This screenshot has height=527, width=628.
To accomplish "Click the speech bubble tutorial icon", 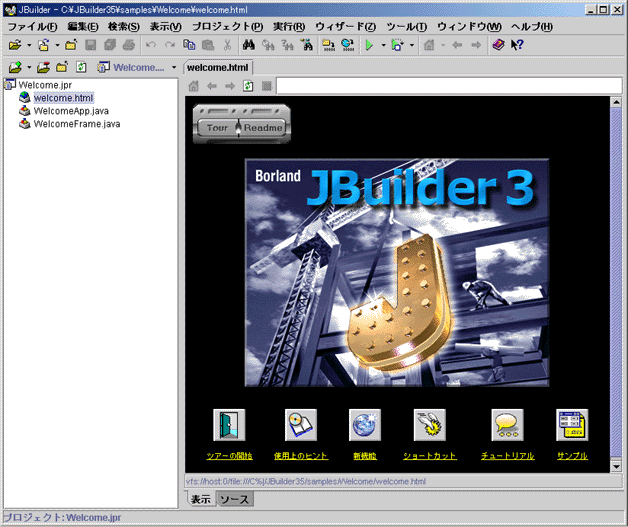I will coord(507,425).
